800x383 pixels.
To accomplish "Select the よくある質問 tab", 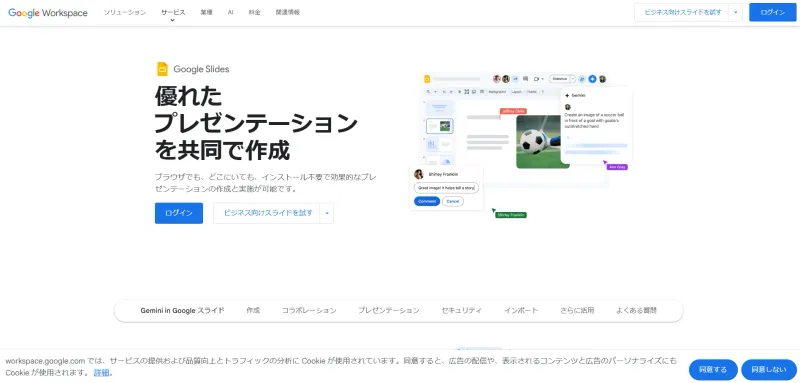I will [x=636, y=310].
